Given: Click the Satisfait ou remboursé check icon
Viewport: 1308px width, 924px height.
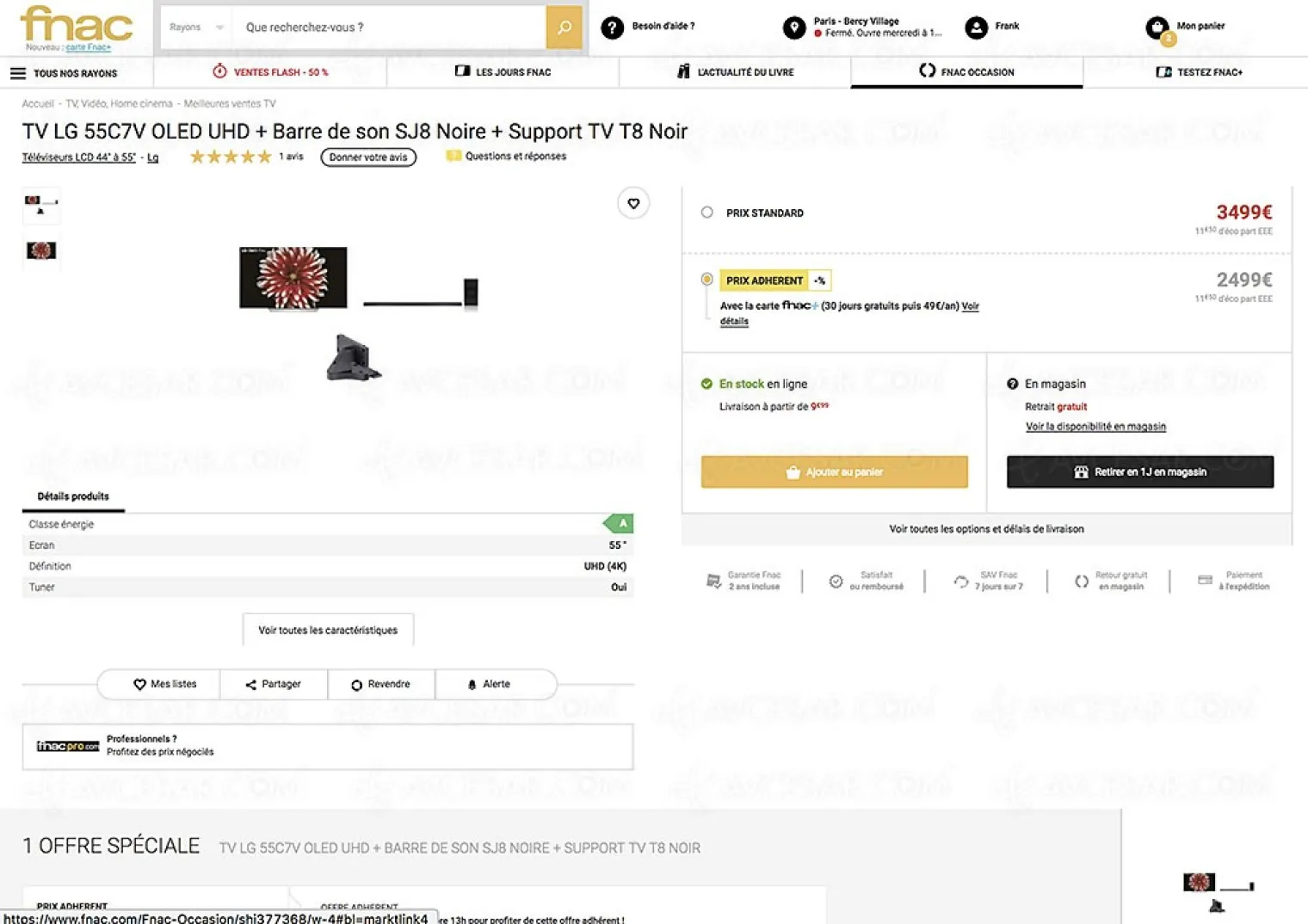Looking at the screenshot, I should (836, 581).
